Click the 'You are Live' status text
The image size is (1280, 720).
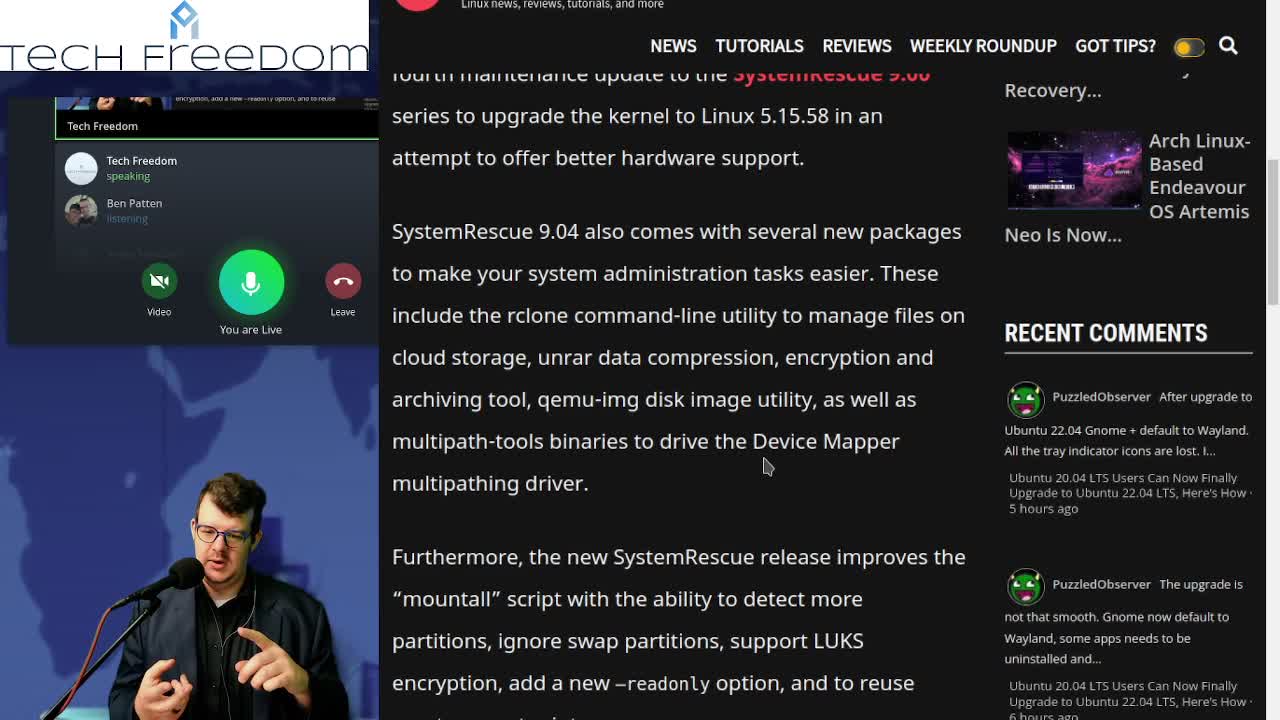click(x=250, y=330)
